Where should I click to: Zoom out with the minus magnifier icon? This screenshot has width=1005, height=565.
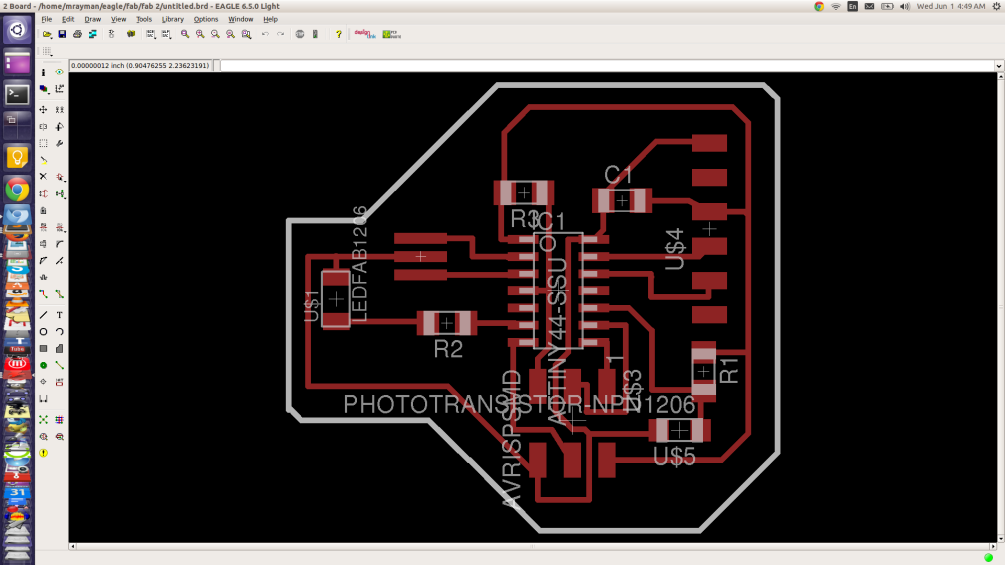coord(215,34)
